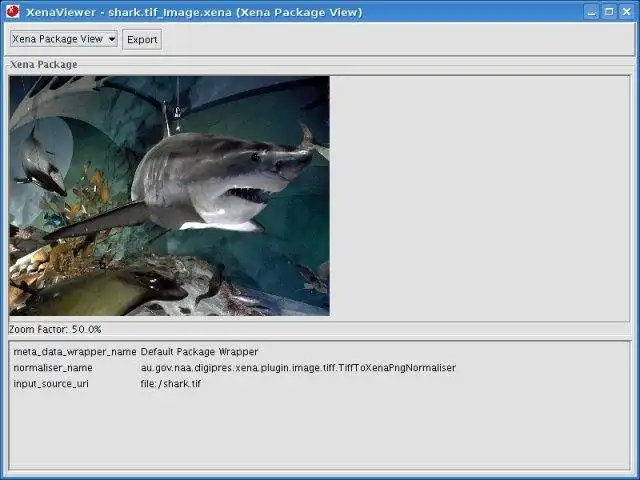Open the Xena Package View dropdown
This screenshot has width=640, height=480.
64,39
